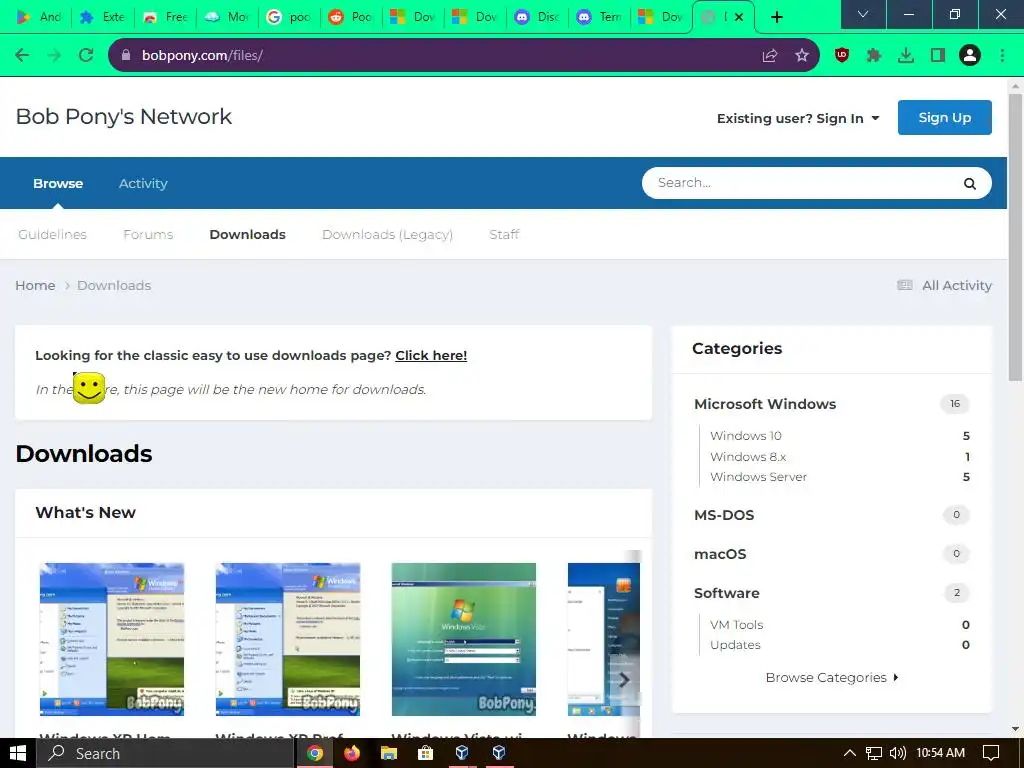Toggle Chrome side panel icon
This screenshot has width=1024, height=768.
point(938,56)
